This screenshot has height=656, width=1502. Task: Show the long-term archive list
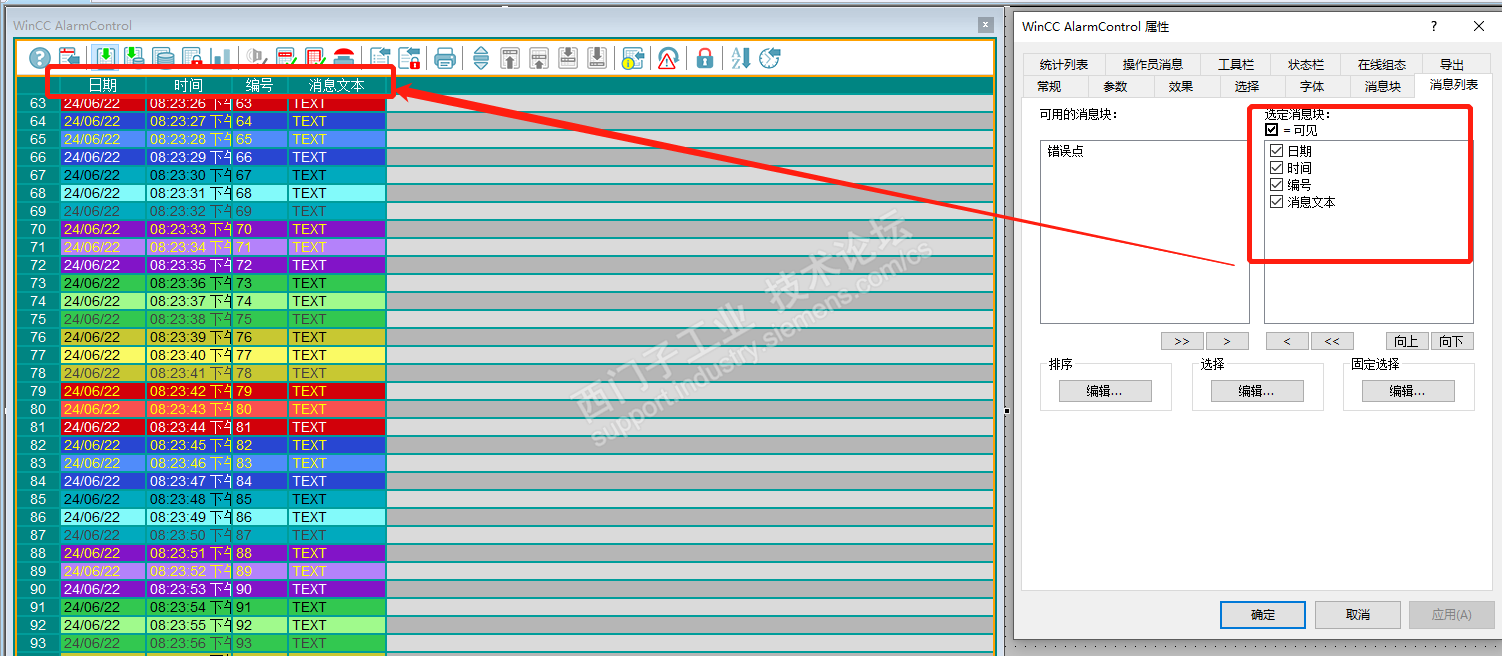point(163,58)
